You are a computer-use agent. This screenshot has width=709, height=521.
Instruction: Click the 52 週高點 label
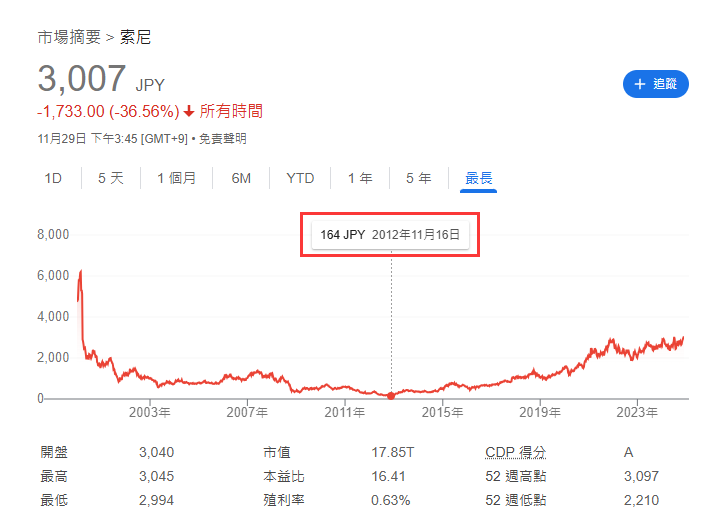(515, 476)
